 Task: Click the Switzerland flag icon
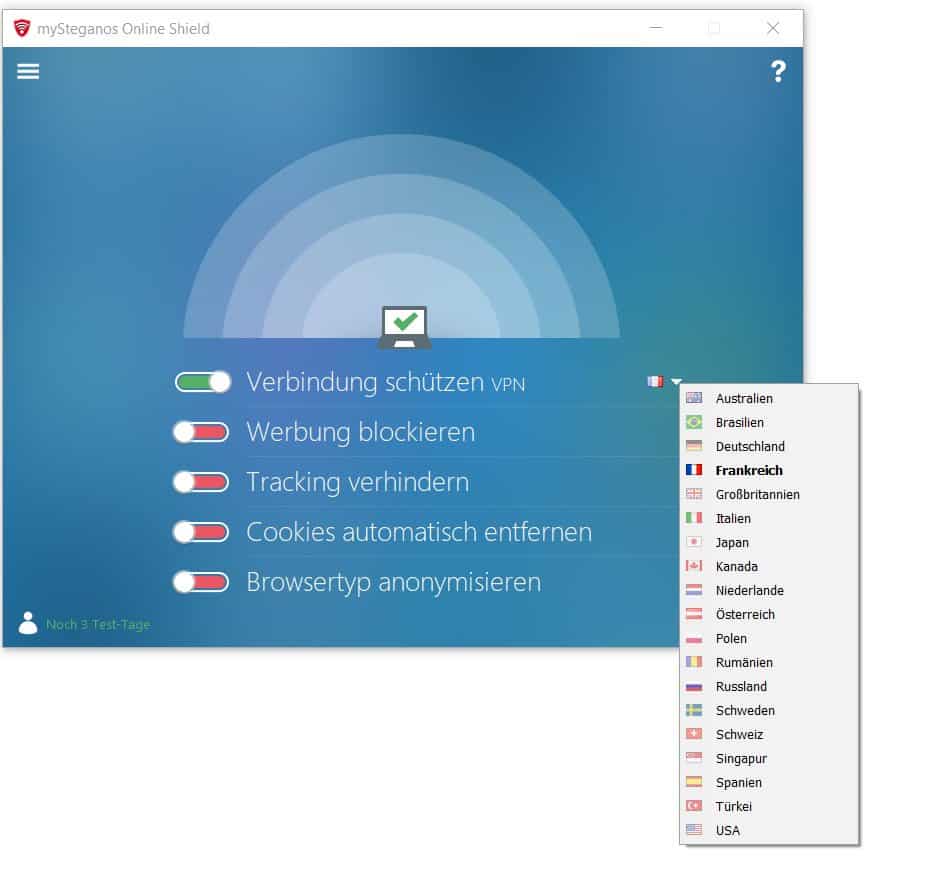694,734
